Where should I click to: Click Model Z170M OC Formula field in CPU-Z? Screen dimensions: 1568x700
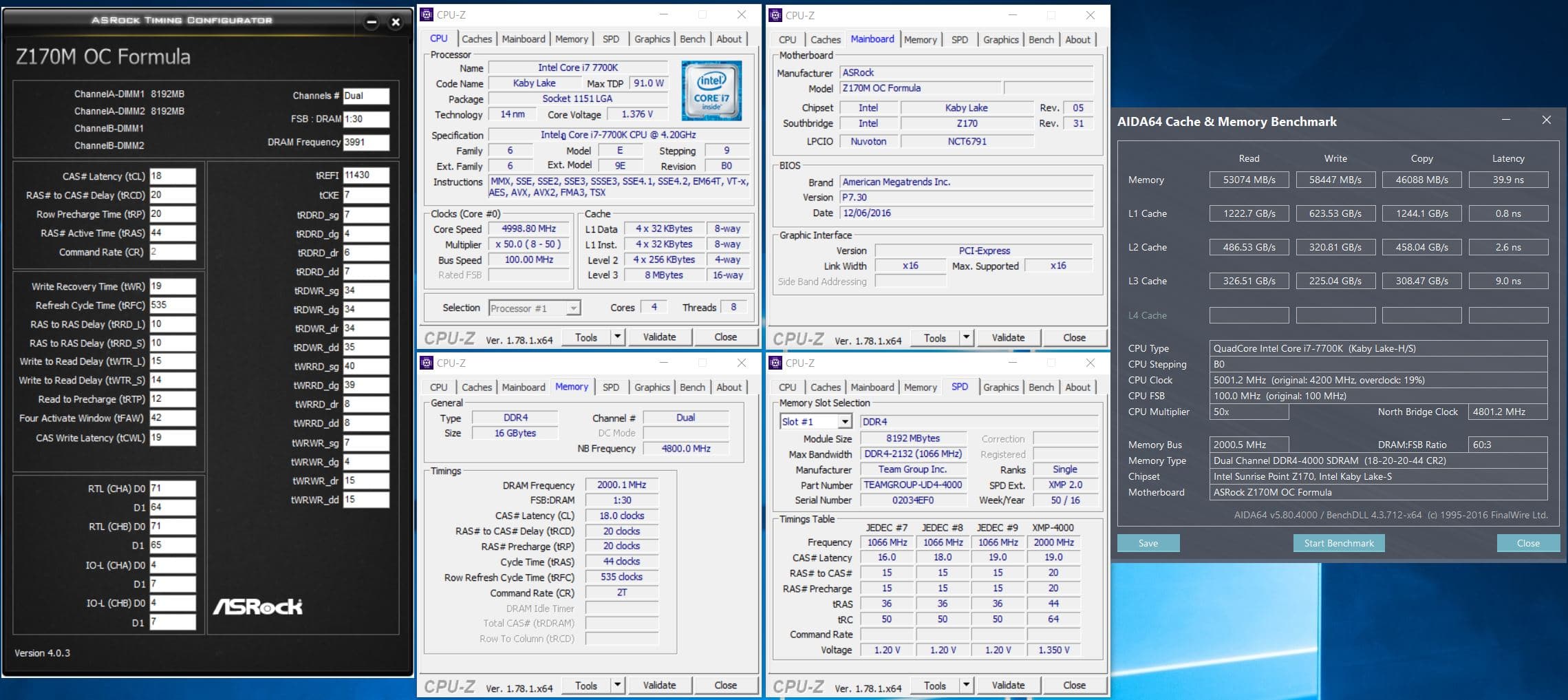(x=920, y=88)
